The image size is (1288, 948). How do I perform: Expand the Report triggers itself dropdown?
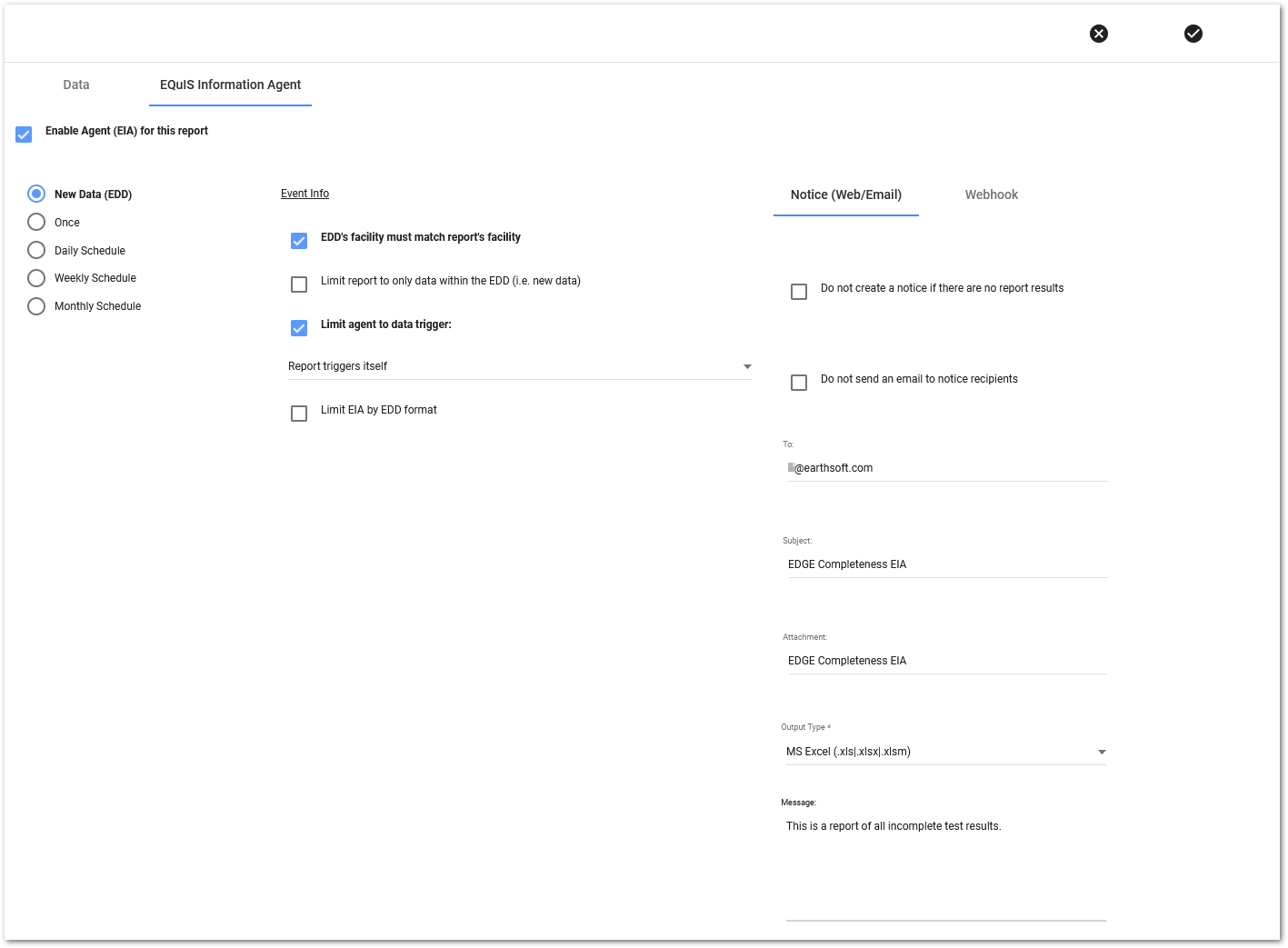pyautogui.click(x=519, y=366)
